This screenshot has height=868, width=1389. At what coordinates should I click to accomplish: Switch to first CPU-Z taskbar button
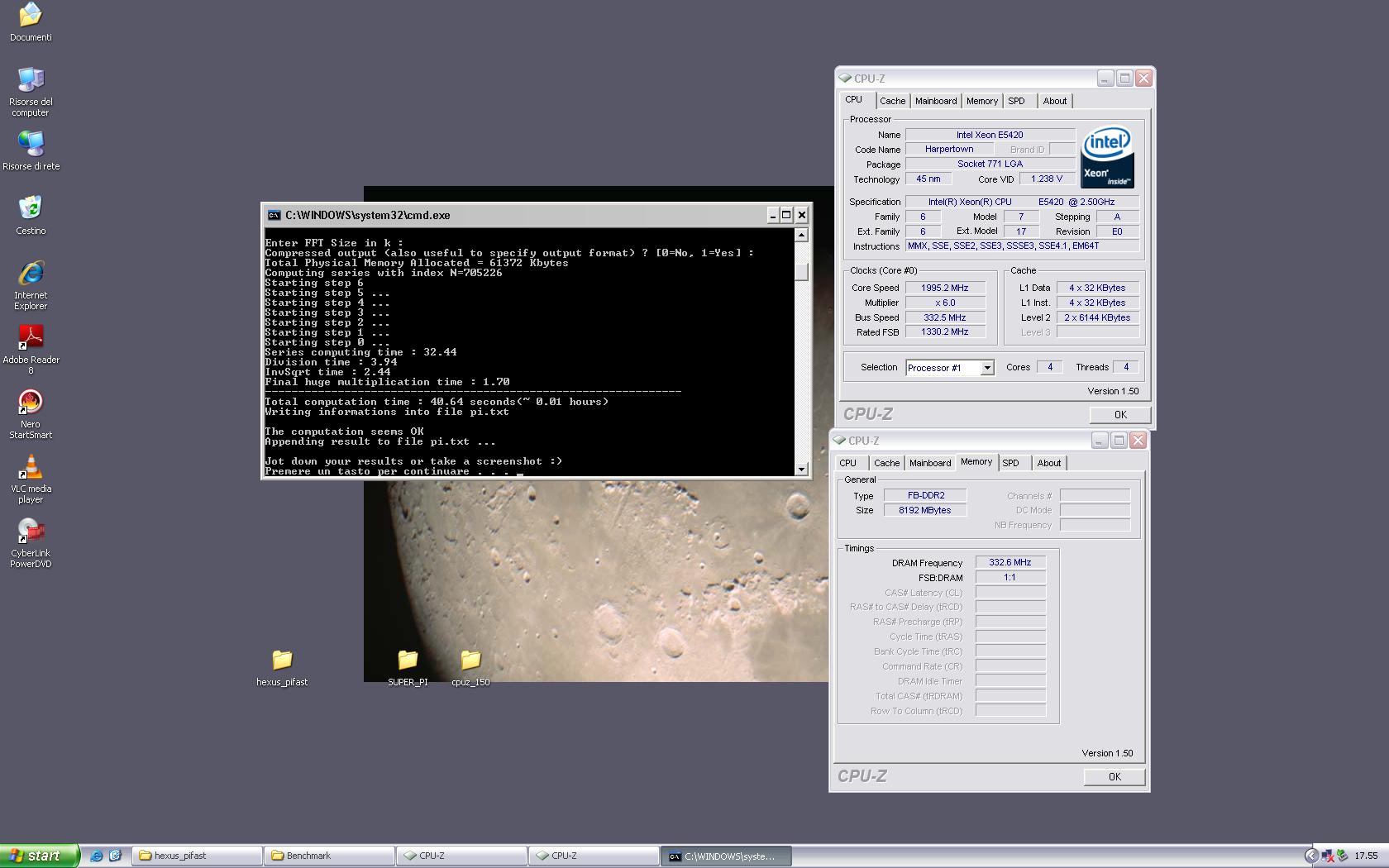click(x=461, y=856)
